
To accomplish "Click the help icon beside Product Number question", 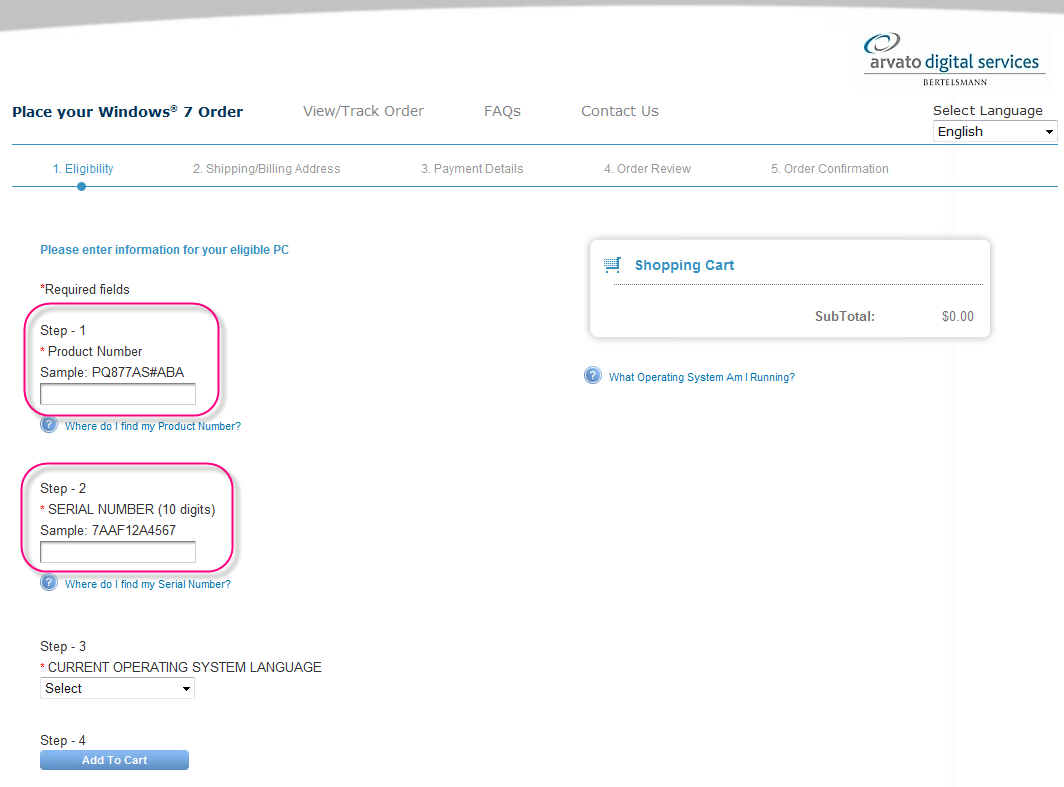I will 49,425.
